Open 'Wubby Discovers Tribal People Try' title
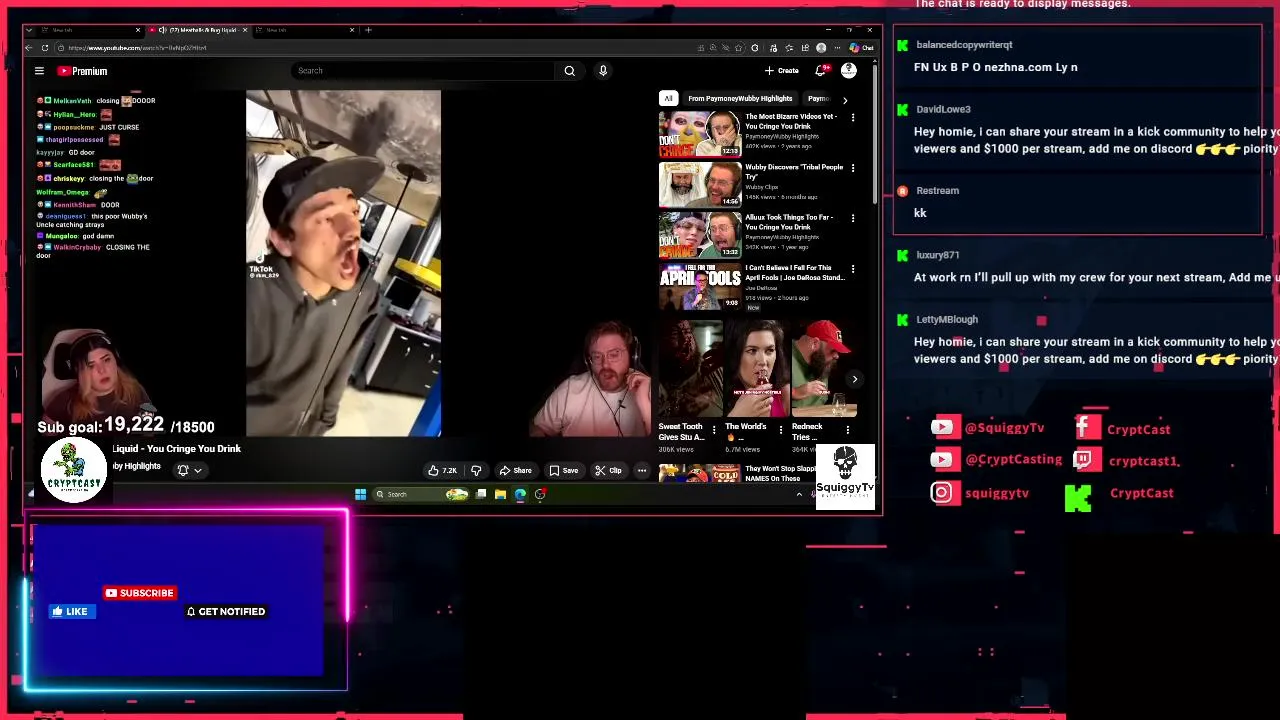Screen dimensions: 1280x720 point(794,172)
